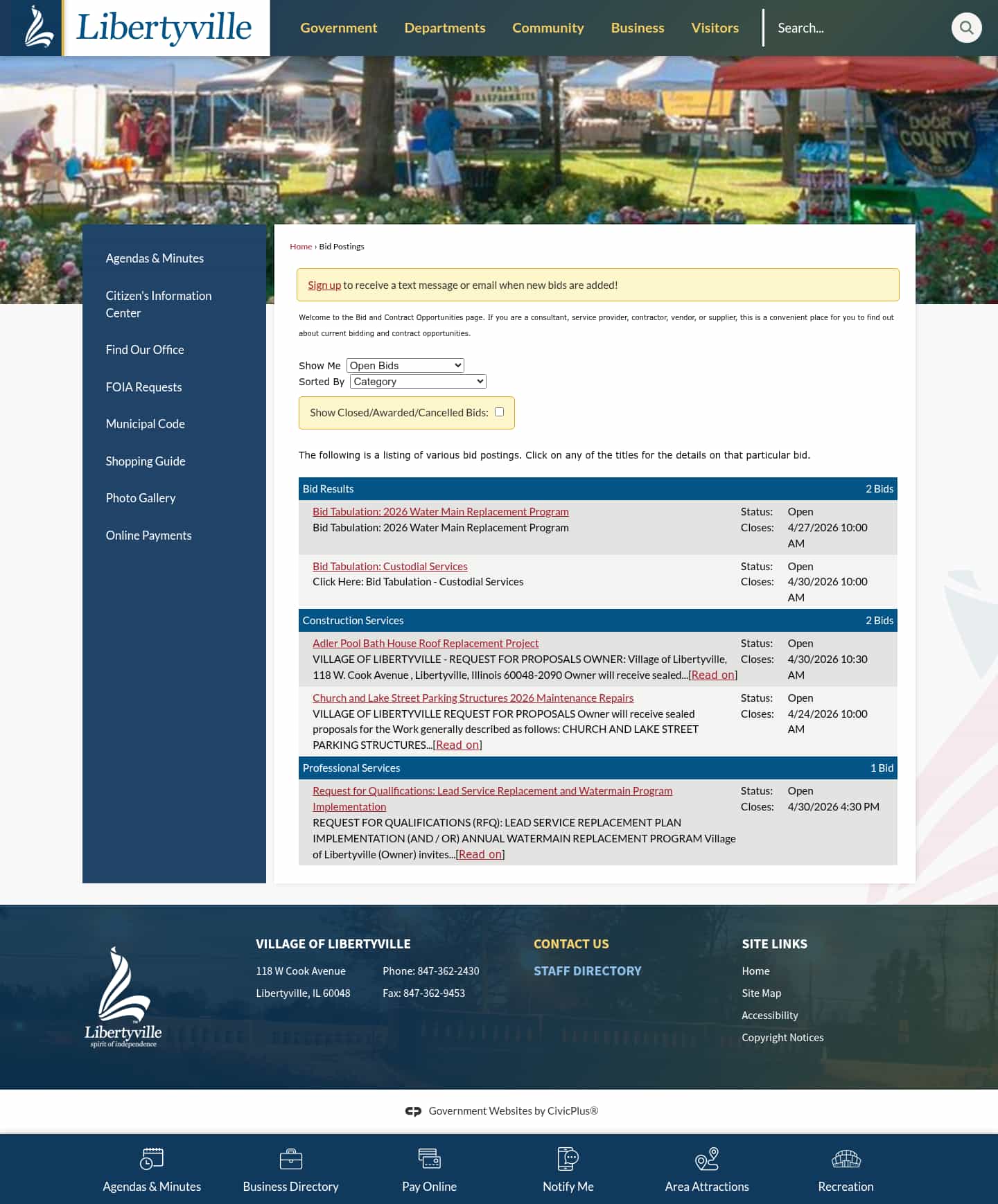Screen dimensions: 998x1204
Task: Click closing date 4/30/2026 4:30 PM
Action: point(833,806)
